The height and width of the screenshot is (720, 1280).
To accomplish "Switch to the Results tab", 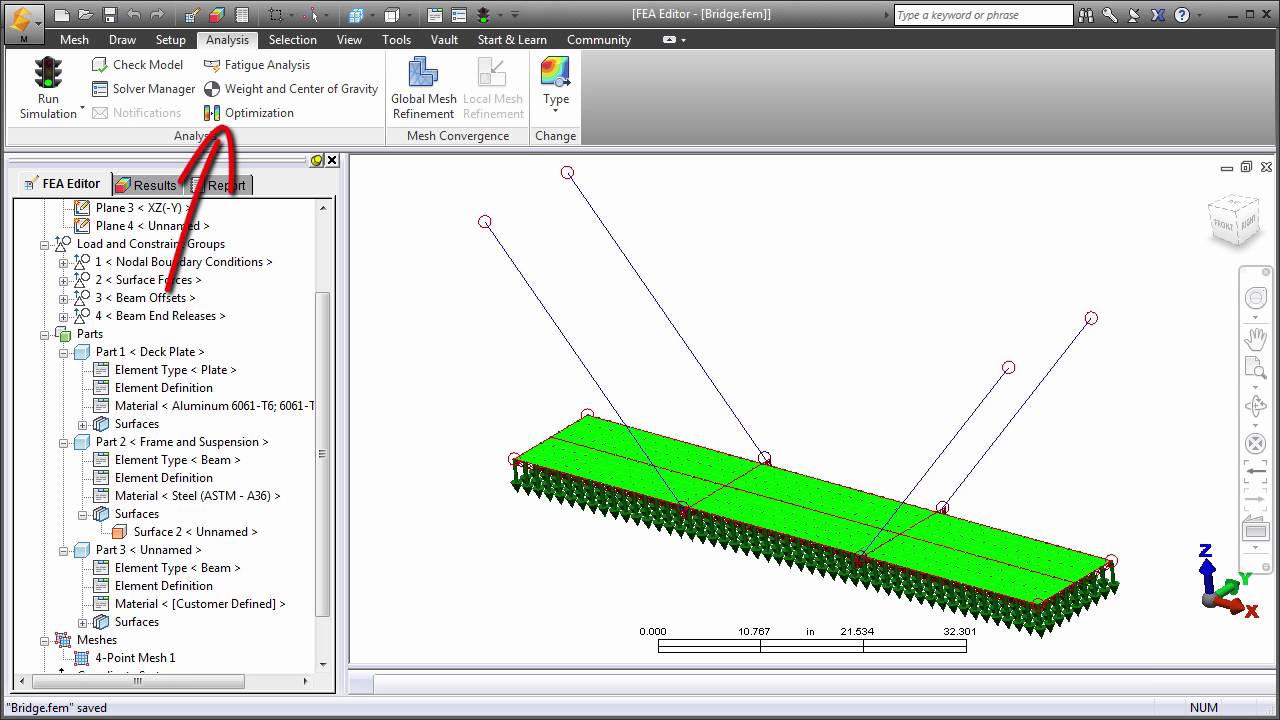I will pos(147,185).
